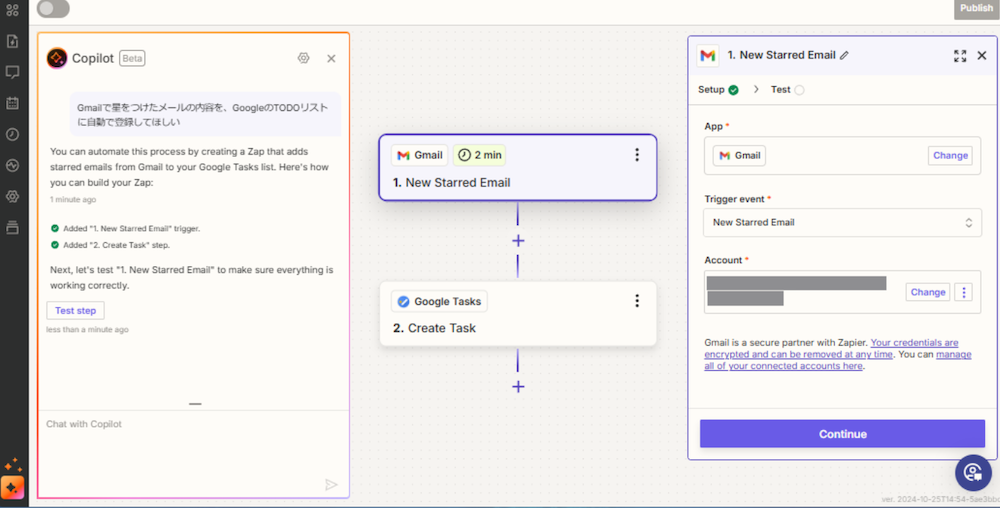
Task: Click 'Added 1. New Starred Email trigger' line
Action: (126, 228)
